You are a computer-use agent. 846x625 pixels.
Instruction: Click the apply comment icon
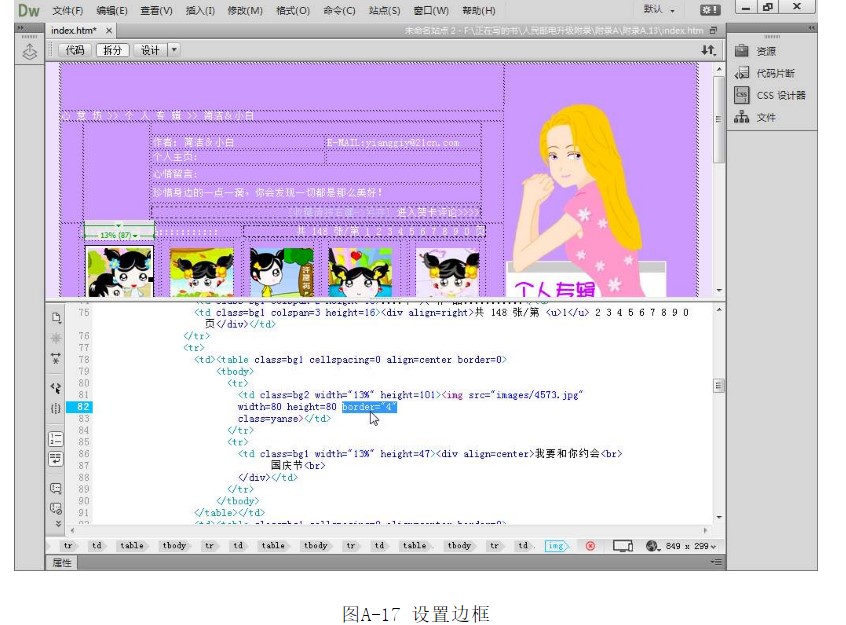click(x=56, y=488)
